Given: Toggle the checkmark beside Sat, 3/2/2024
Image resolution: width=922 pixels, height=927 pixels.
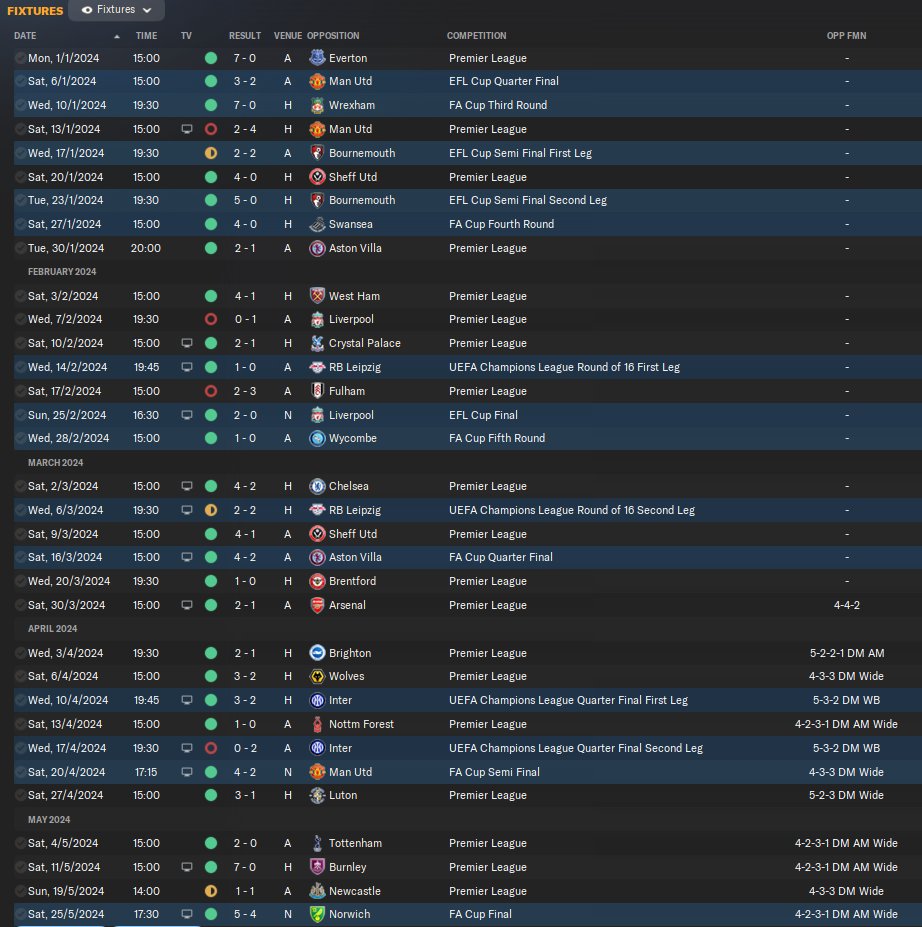Looking at the screenshot, I should (21, 296).
